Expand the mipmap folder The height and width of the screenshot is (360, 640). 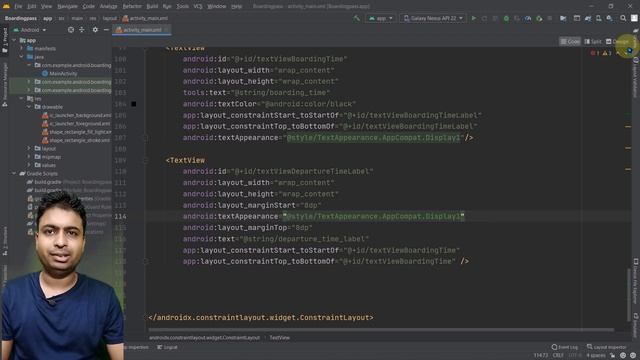click(29, 157)
